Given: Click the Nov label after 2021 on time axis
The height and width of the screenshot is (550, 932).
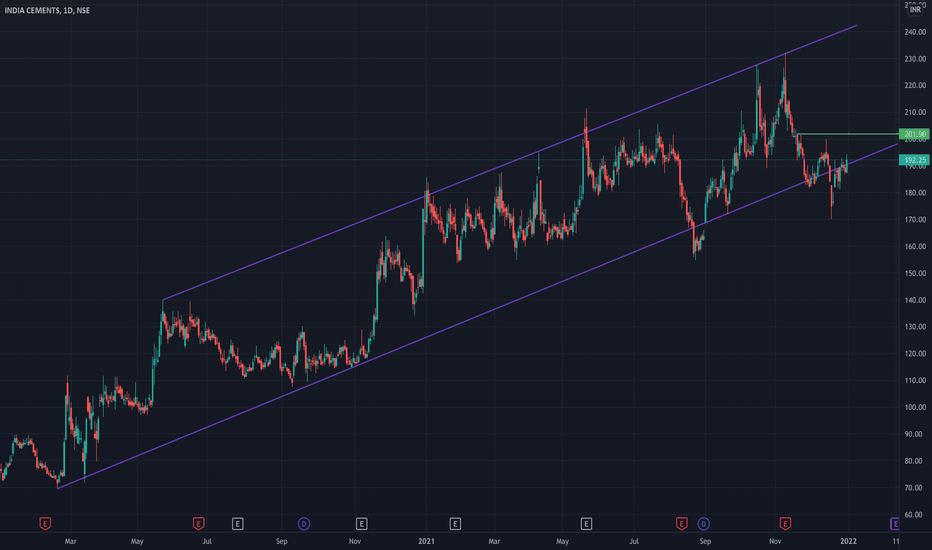Looking at the screenshot, I should click(x=775, y=541).
